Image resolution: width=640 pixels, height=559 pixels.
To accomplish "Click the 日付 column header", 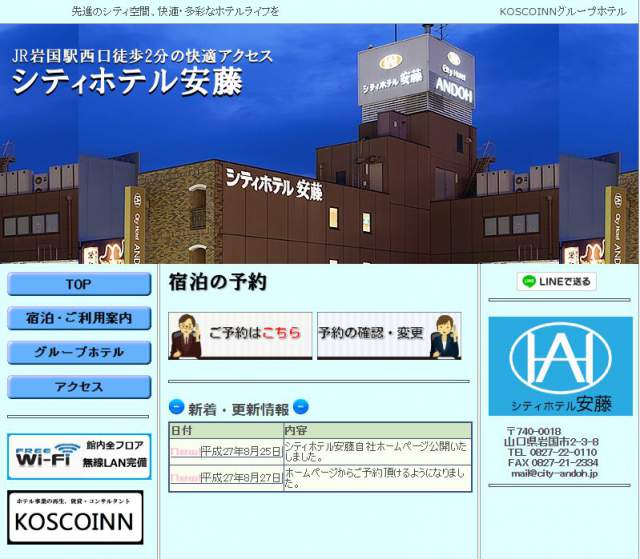I will click(227, 430).
